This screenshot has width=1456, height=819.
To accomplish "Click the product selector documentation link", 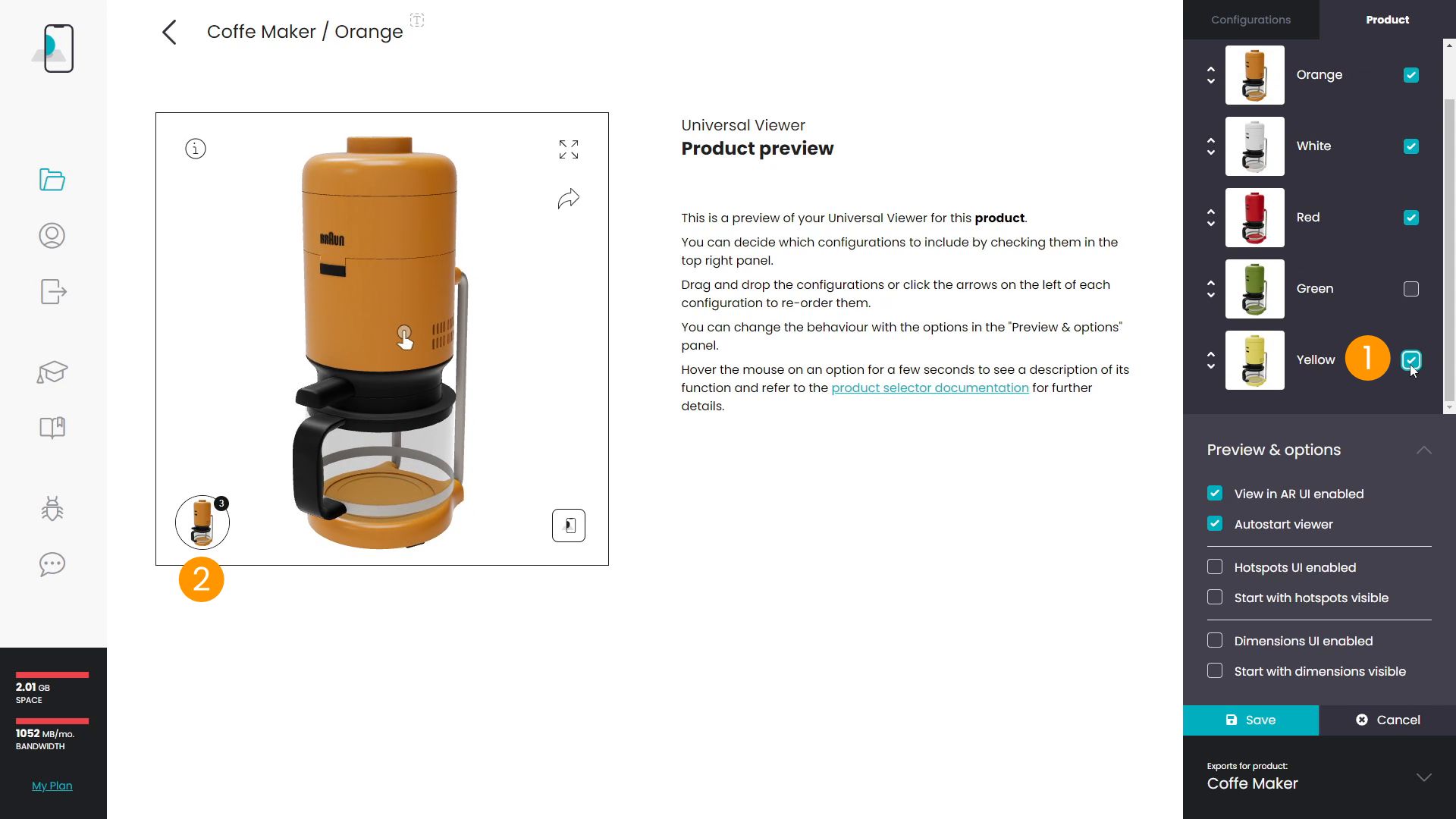I will (930, 388).
